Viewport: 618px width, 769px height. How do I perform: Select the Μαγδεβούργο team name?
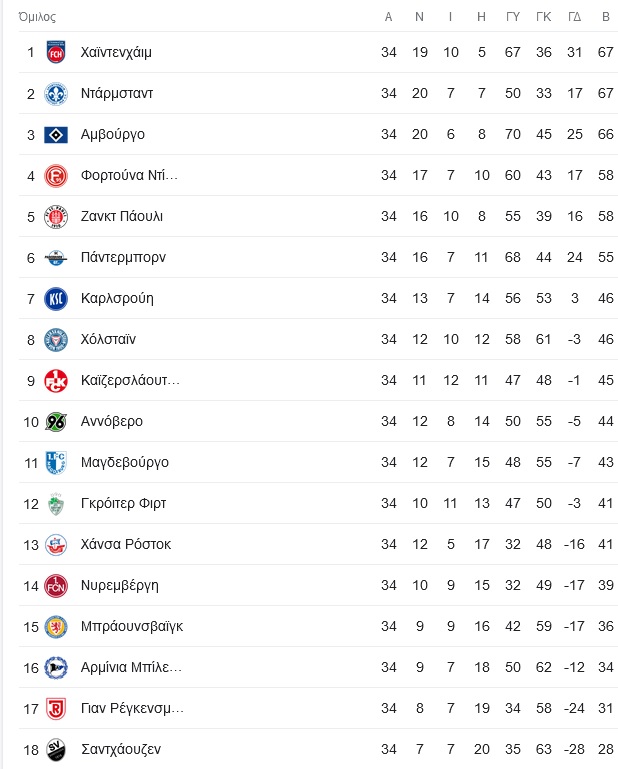pos(125,462)
